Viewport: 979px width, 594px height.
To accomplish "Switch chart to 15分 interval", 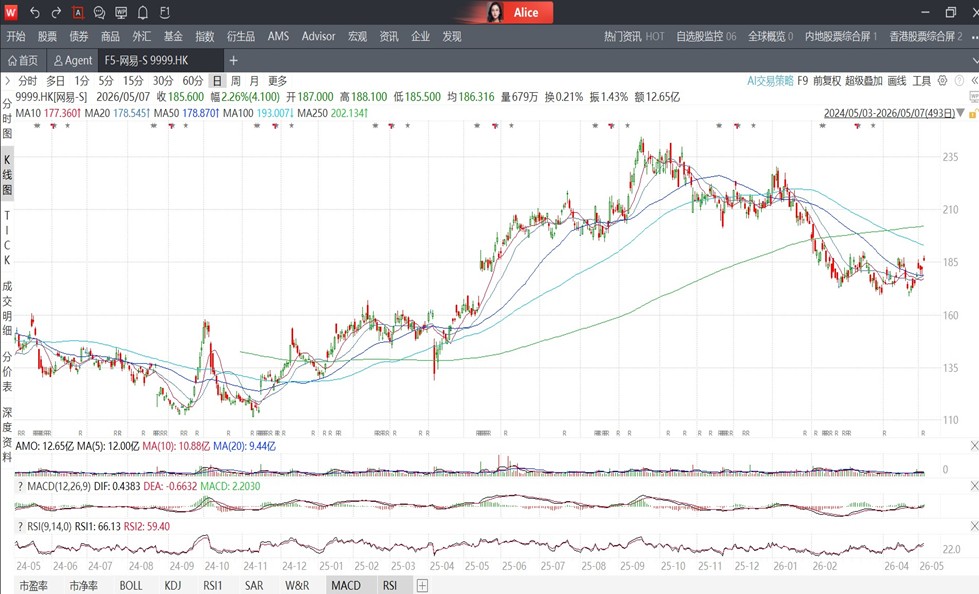I will coord(133,81).
